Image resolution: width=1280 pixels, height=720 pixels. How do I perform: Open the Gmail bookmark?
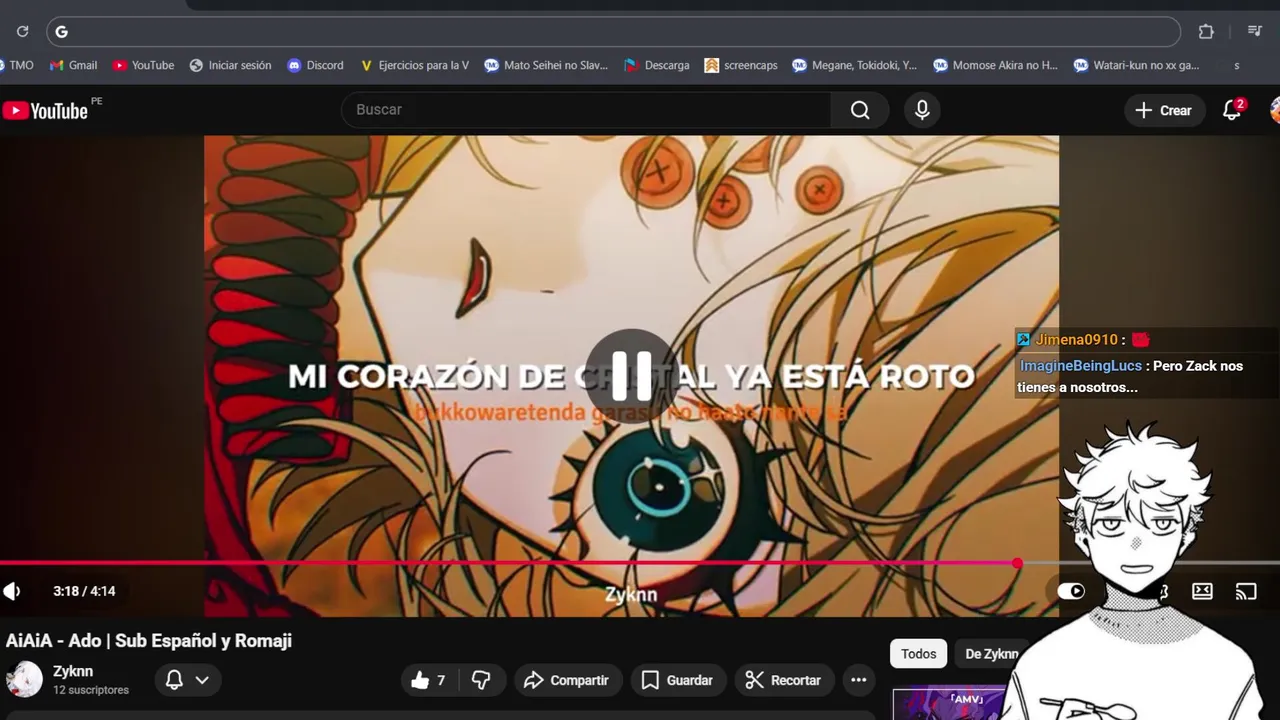click(x=73, y=65)
